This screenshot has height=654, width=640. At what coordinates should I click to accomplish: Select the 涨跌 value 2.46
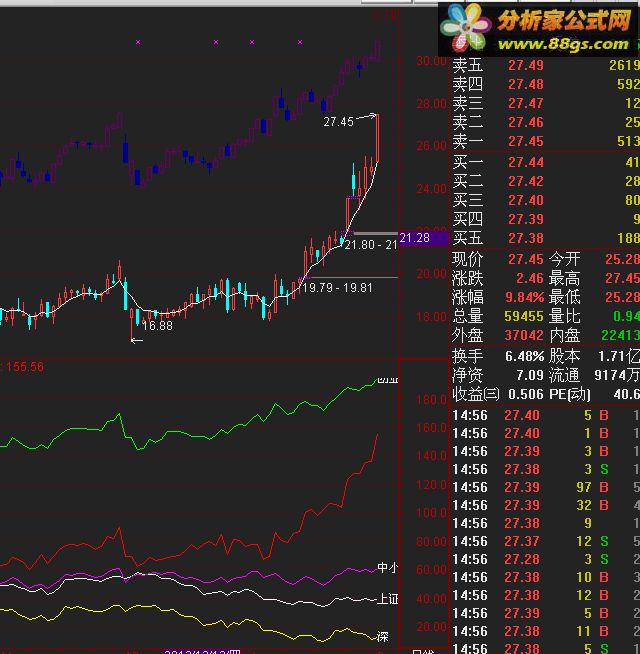(x=530, y=278)
